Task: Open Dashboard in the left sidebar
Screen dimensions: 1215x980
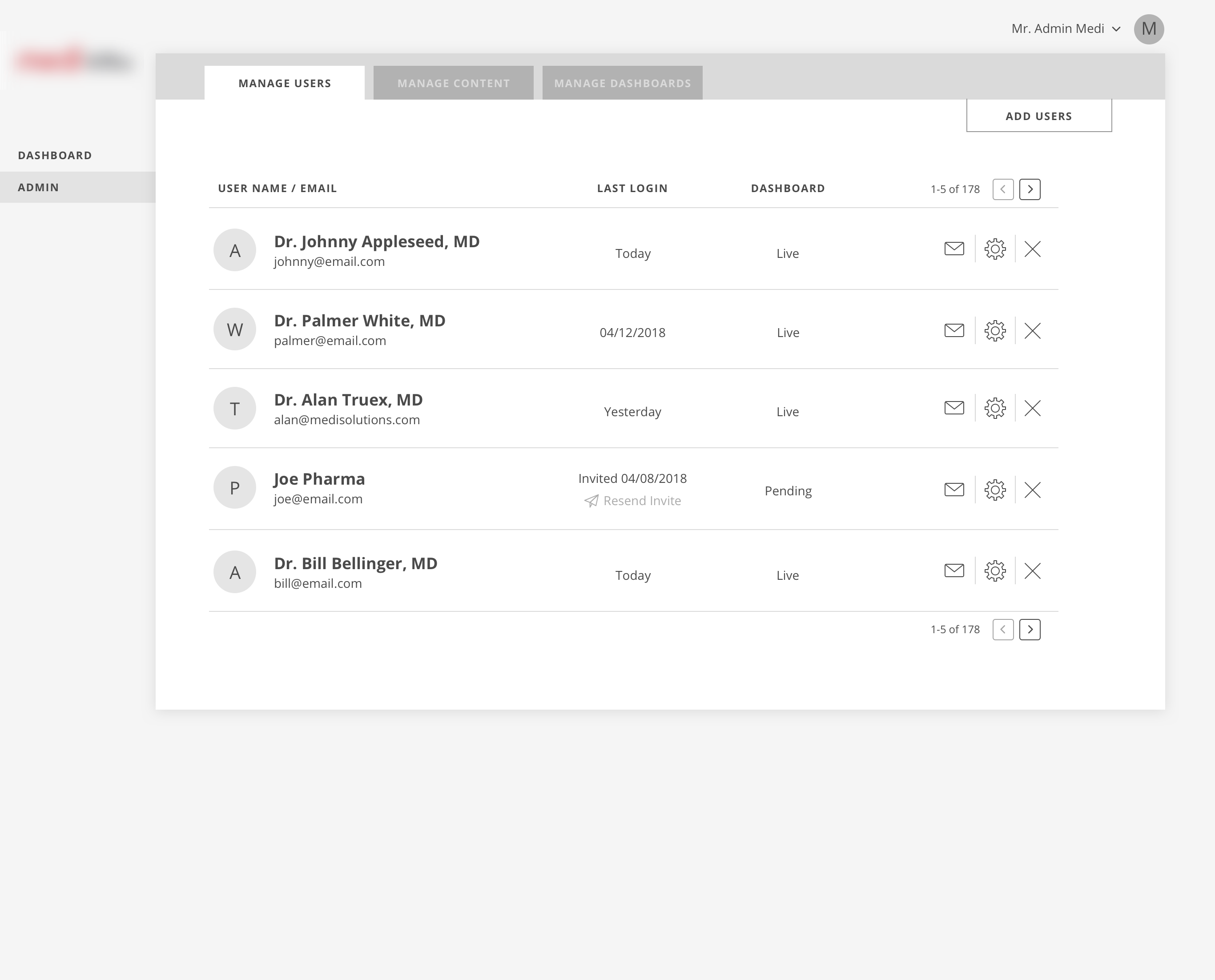Action: pos(55,155)
